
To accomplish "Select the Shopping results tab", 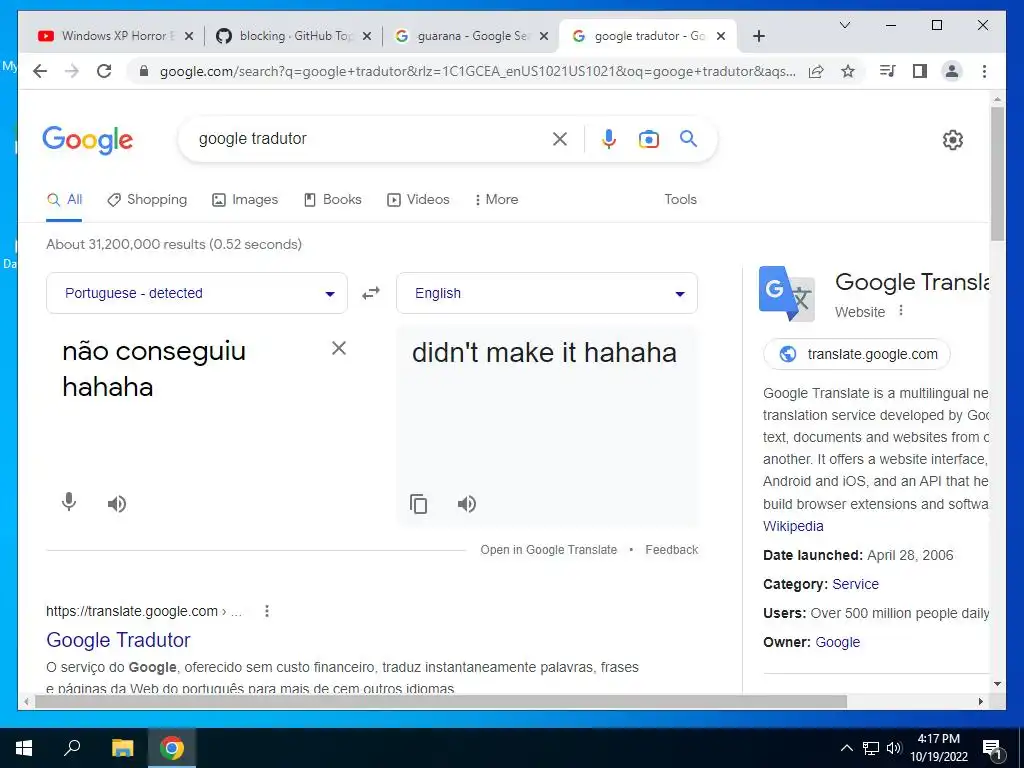I will pyautogui.click(x=147, y=200).
